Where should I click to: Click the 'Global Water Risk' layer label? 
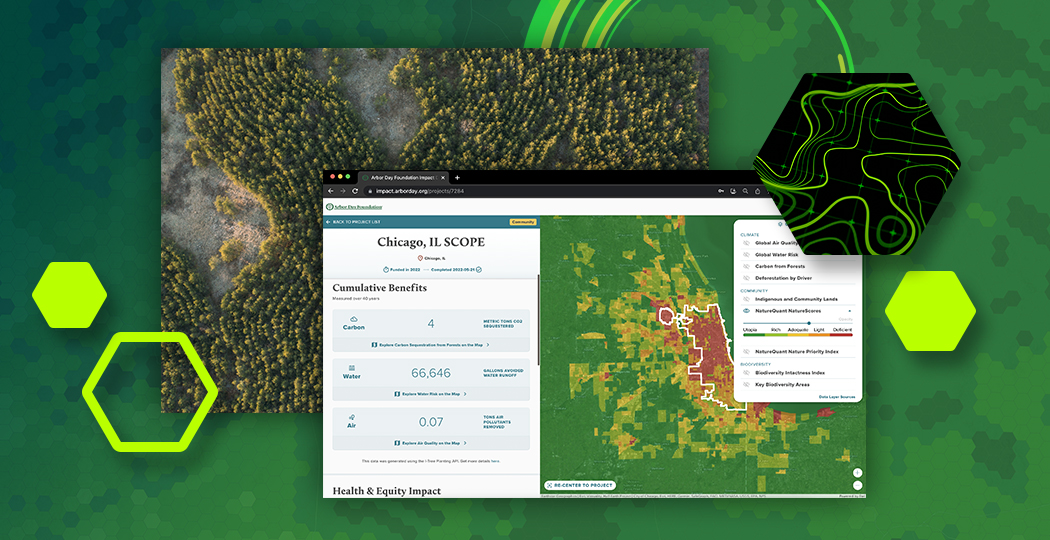coord(775,255)
